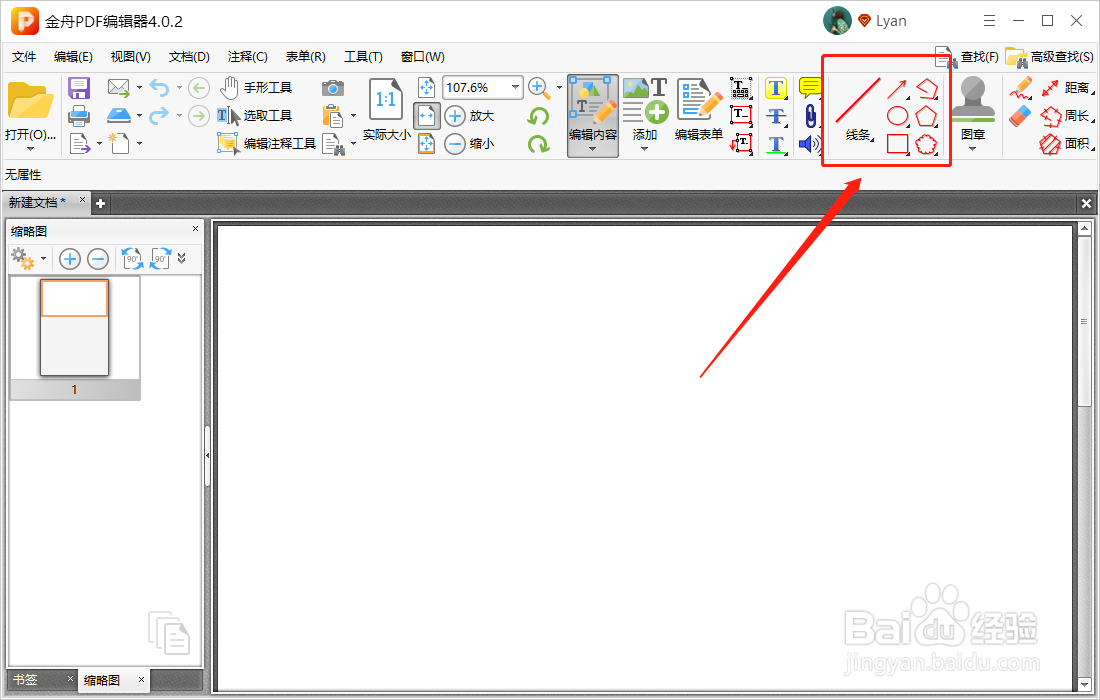The image size is (1100, 700).
Task: Select the Typewriter tool icon
Action: pos(741,88)
